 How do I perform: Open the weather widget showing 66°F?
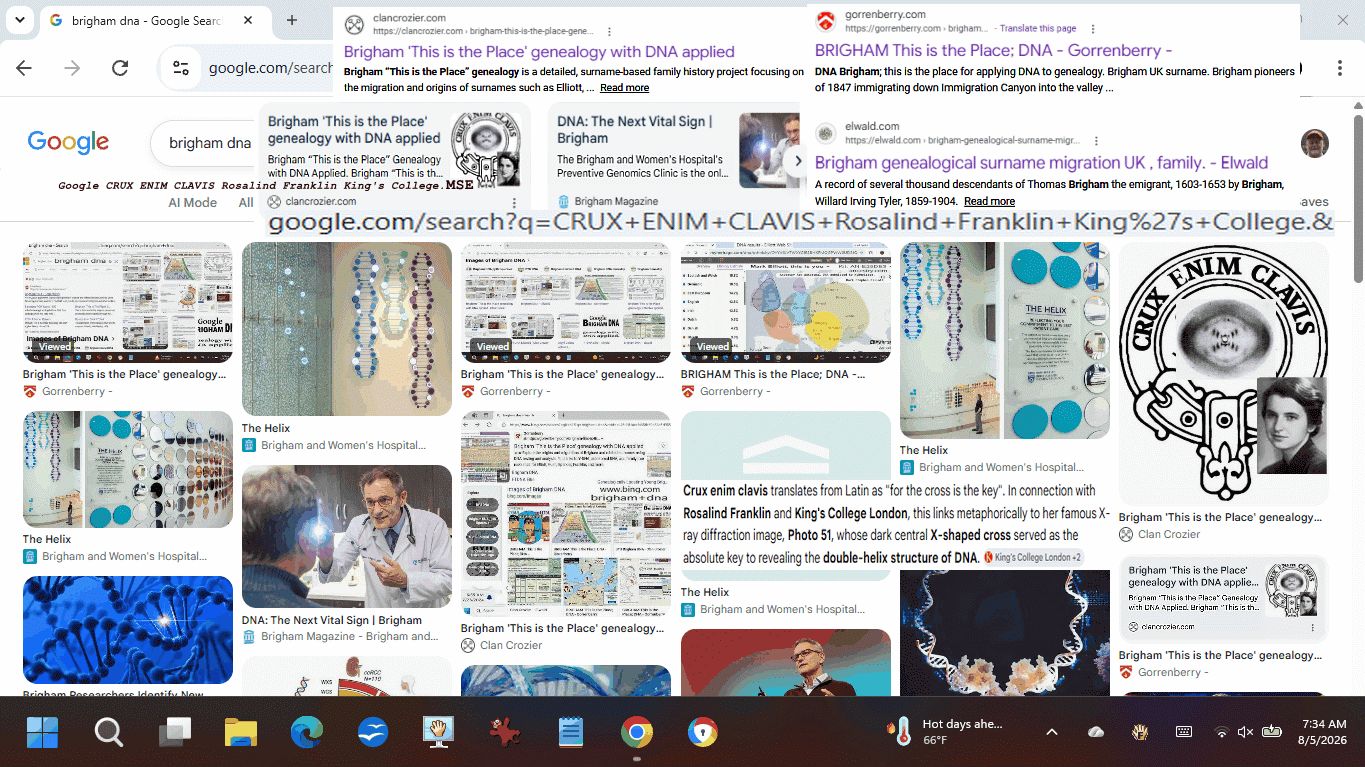[944, 732]
